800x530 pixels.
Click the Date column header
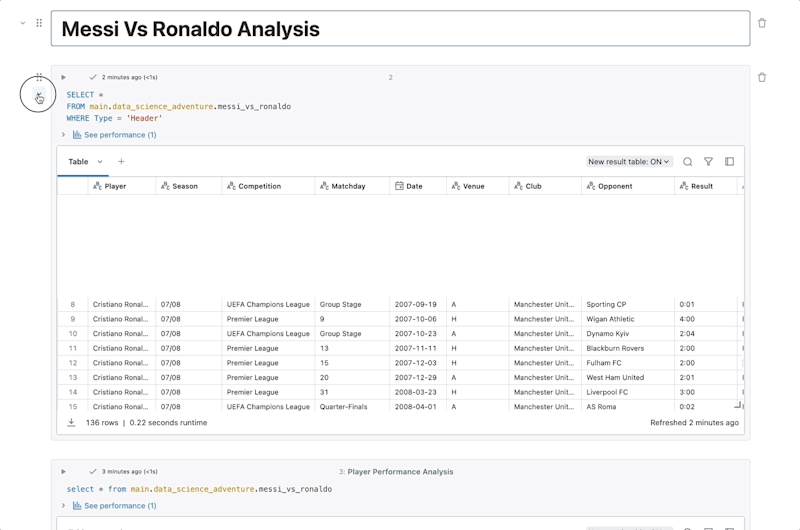click(414, 186)
